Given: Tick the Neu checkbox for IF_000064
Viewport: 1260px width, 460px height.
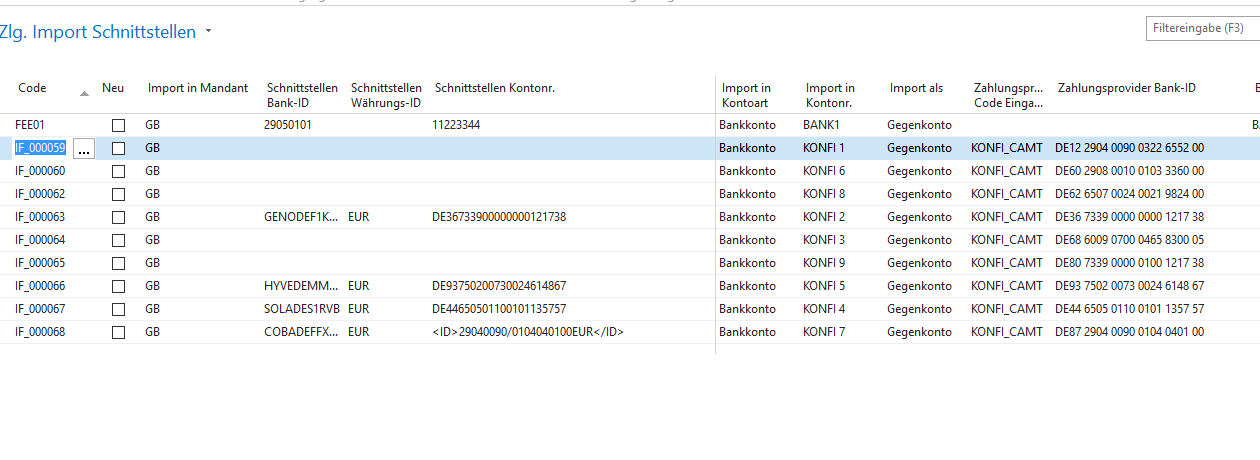Looking at the screenshot, I should click(119, 240).
